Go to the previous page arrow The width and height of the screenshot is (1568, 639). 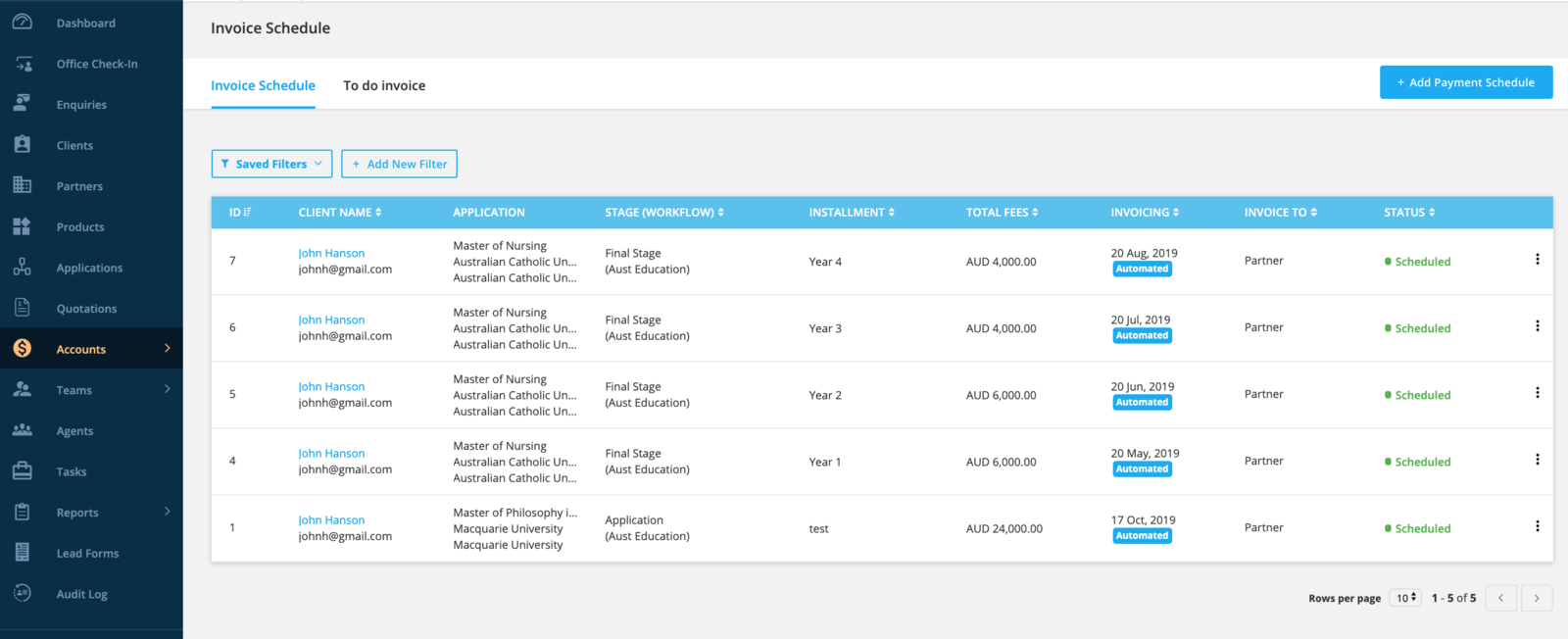click(1500, 598)
